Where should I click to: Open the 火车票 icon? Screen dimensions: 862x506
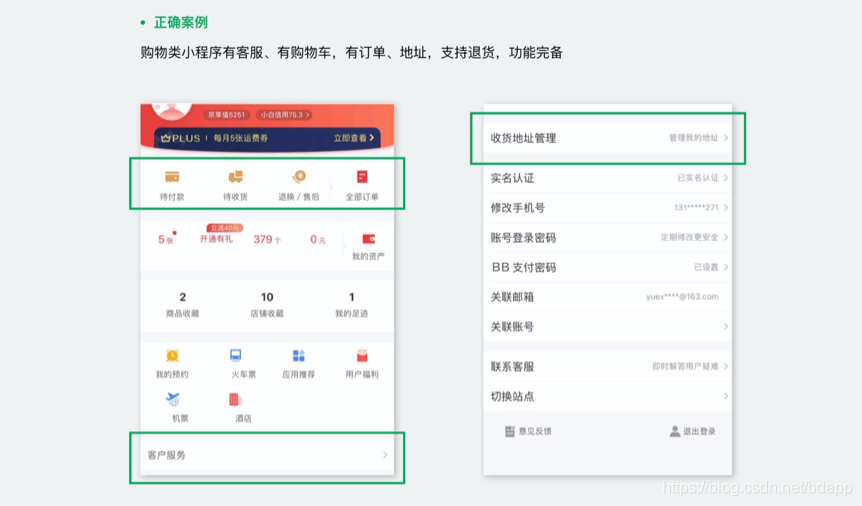coord(236,355)
